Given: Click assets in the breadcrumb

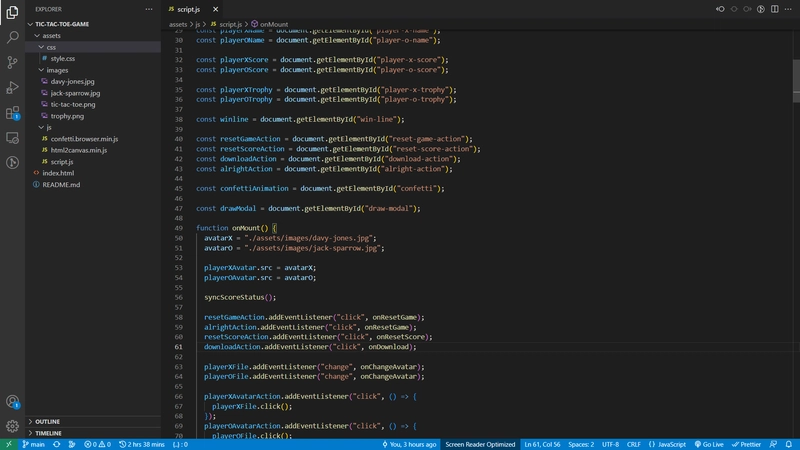Looking at the screenshot, I should [x=178, y=24].
